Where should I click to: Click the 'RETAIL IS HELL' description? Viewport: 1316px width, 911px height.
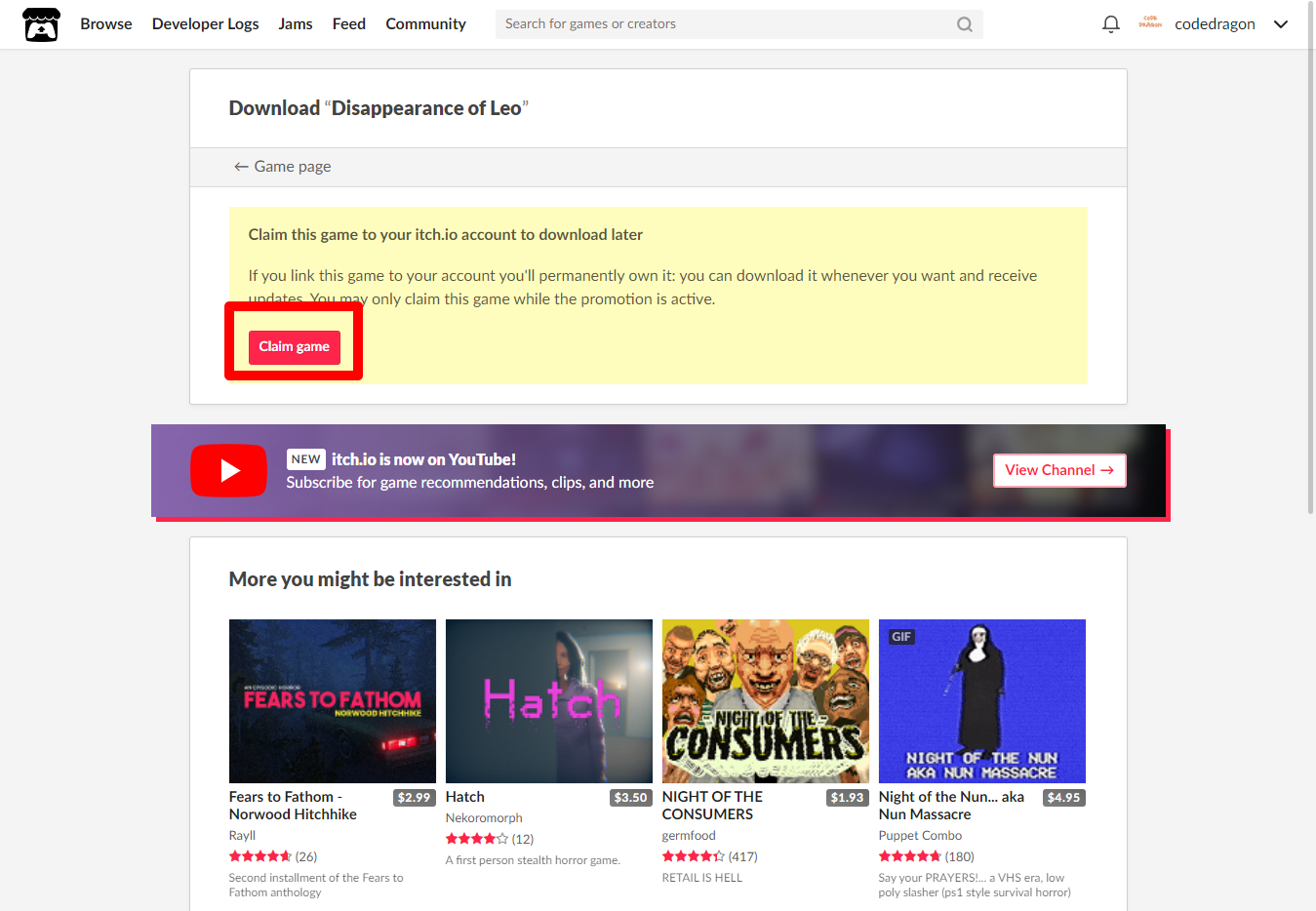pyautogui.click(x=702, y=878)
